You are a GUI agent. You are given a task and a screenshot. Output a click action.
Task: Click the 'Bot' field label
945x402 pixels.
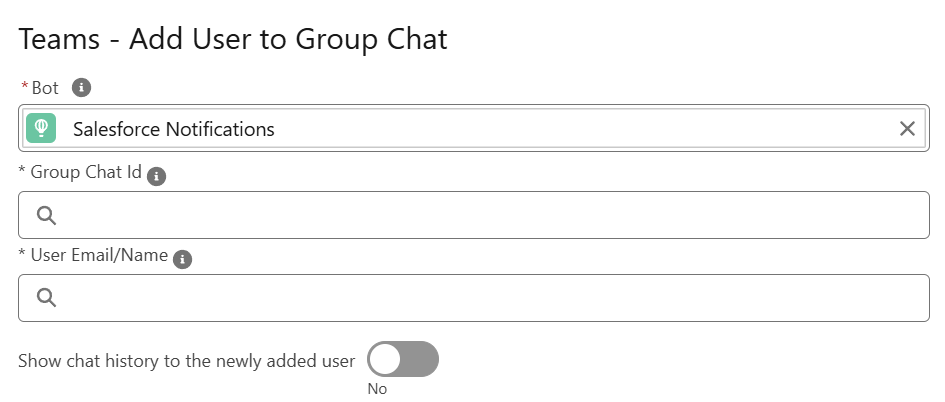[x=45, y=88]
